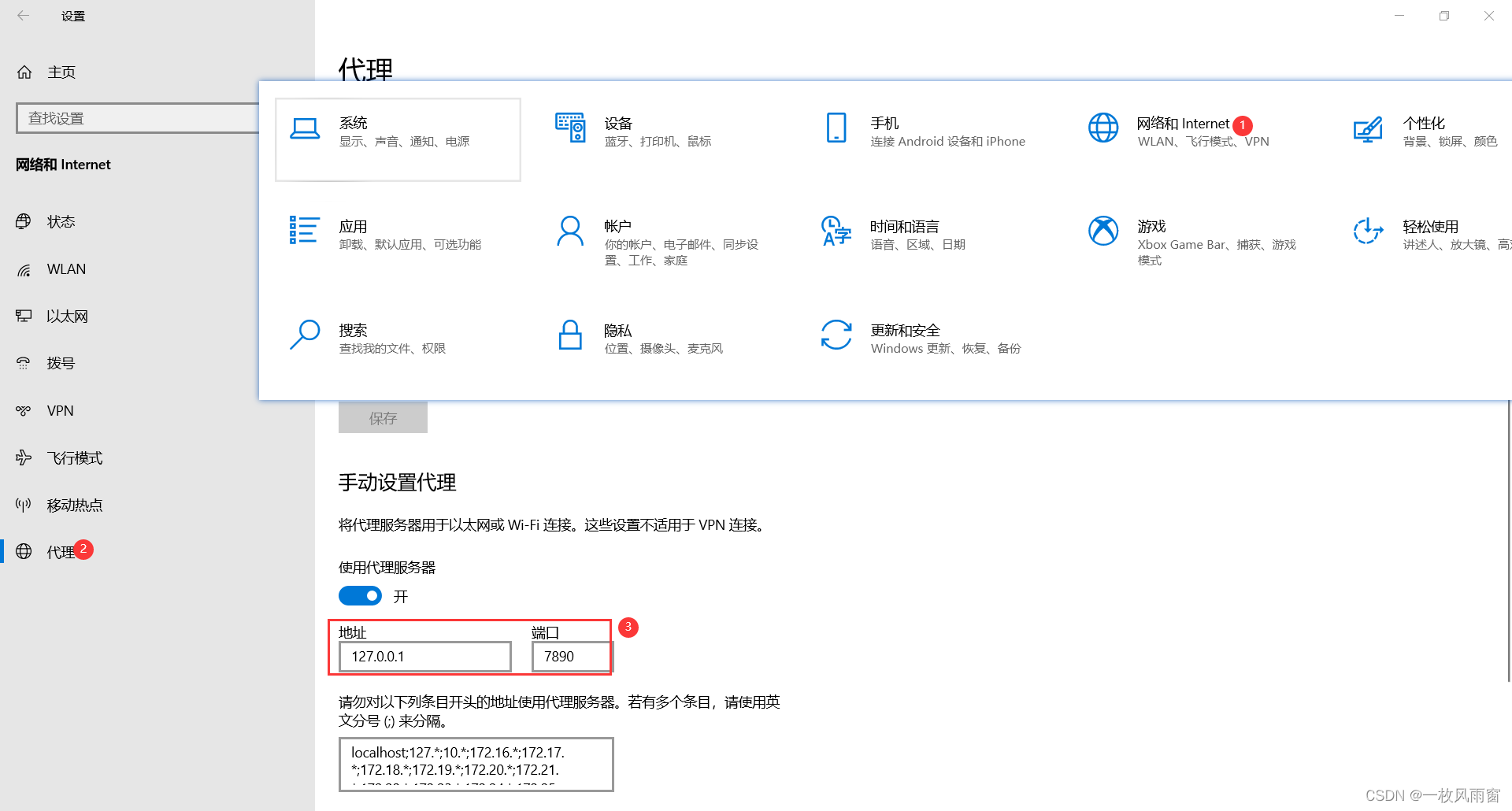1512x811 pixels.
Task: Open the 游戏 Xbox gaming icon
Action: pos(1103,231)
